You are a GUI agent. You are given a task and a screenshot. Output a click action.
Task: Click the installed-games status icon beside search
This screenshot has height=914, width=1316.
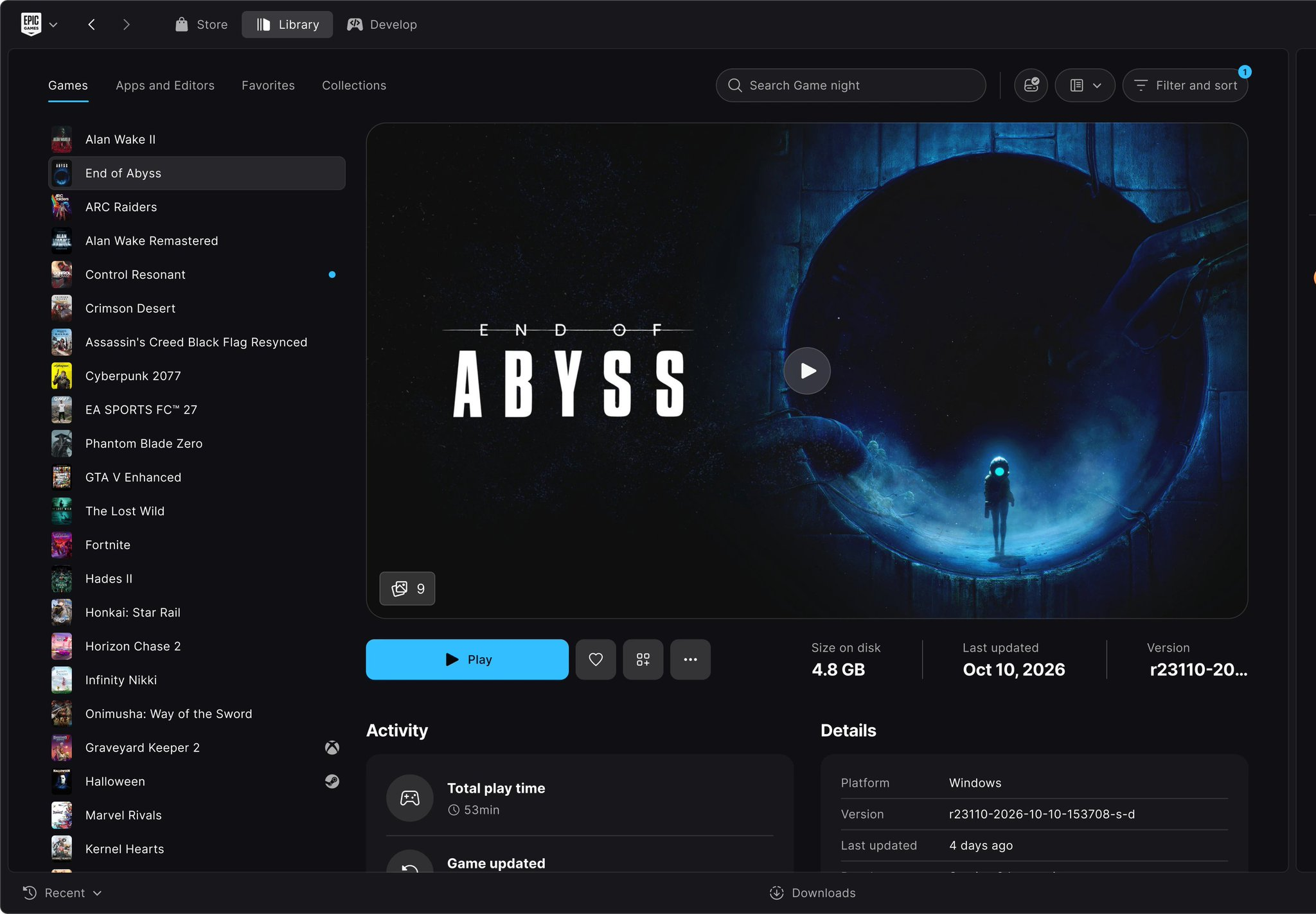point(1031,85)
